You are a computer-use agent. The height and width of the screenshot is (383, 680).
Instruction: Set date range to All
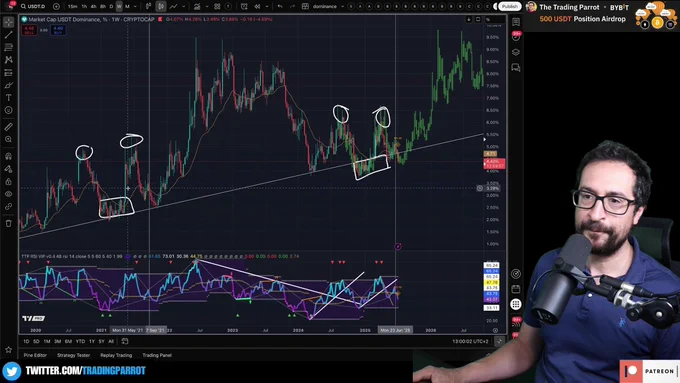(111, 341)
